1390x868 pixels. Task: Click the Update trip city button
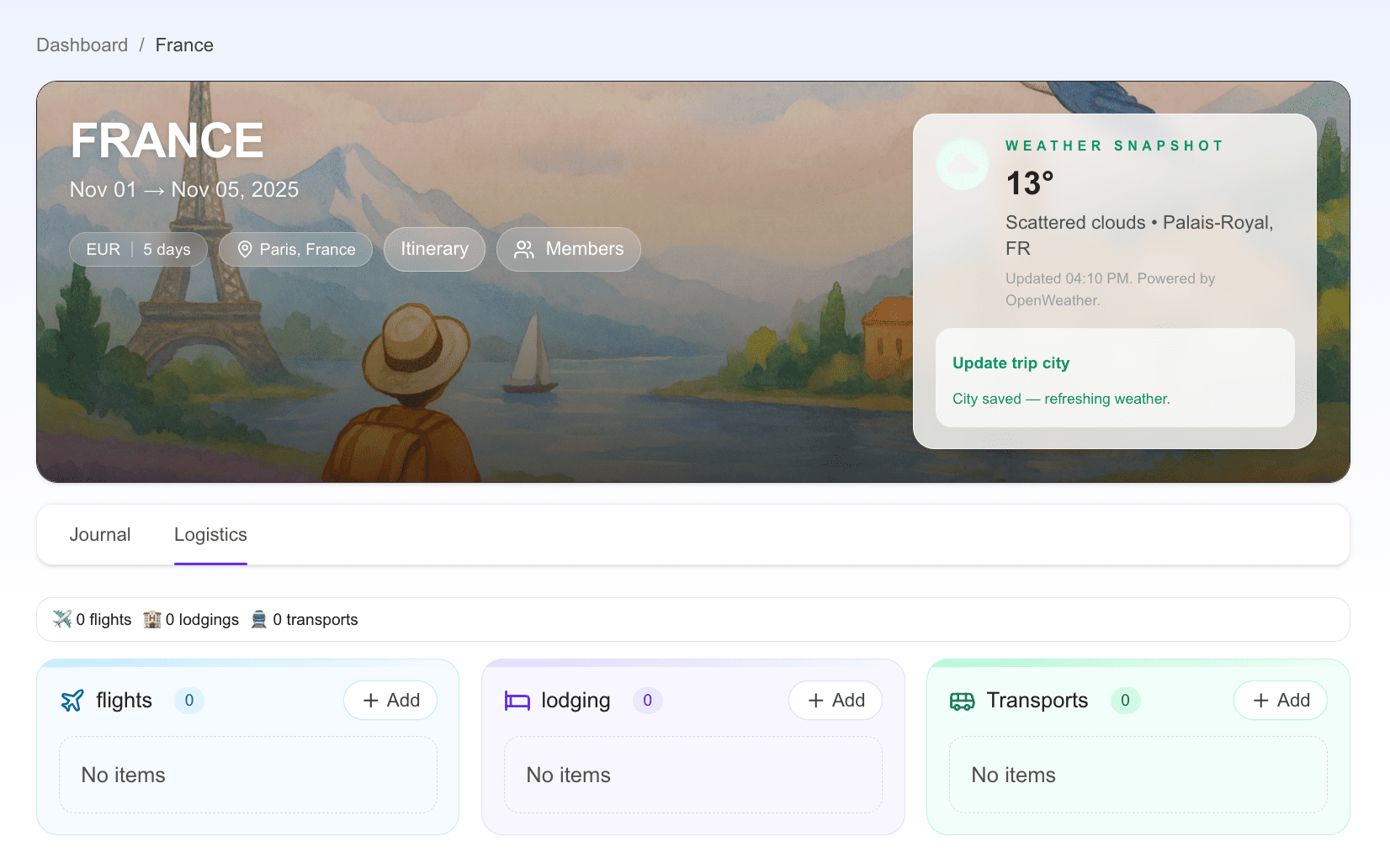(1011, 363)
